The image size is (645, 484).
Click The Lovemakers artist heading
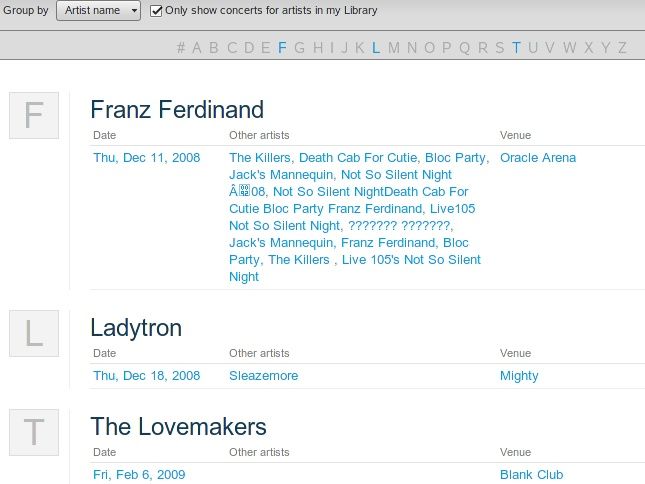(x=178, y=427)
